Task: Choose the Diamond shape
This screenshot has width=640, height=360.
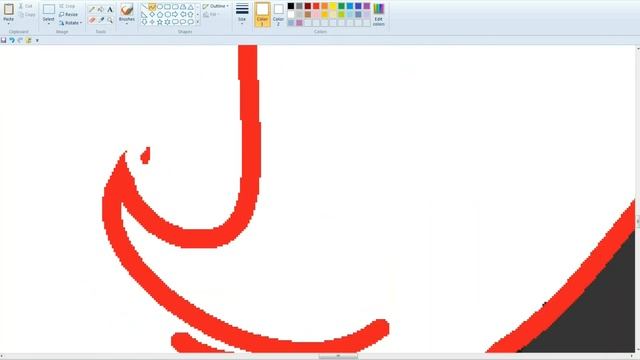Action: click(x=152, y=14)
